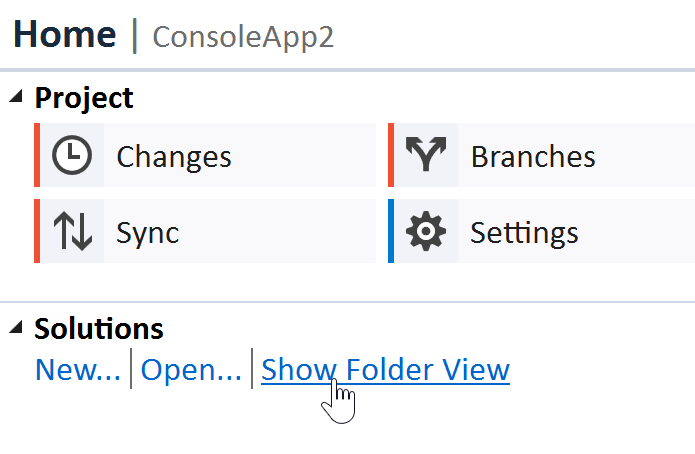Go to Branches via its text label

[x=533, y=157]
